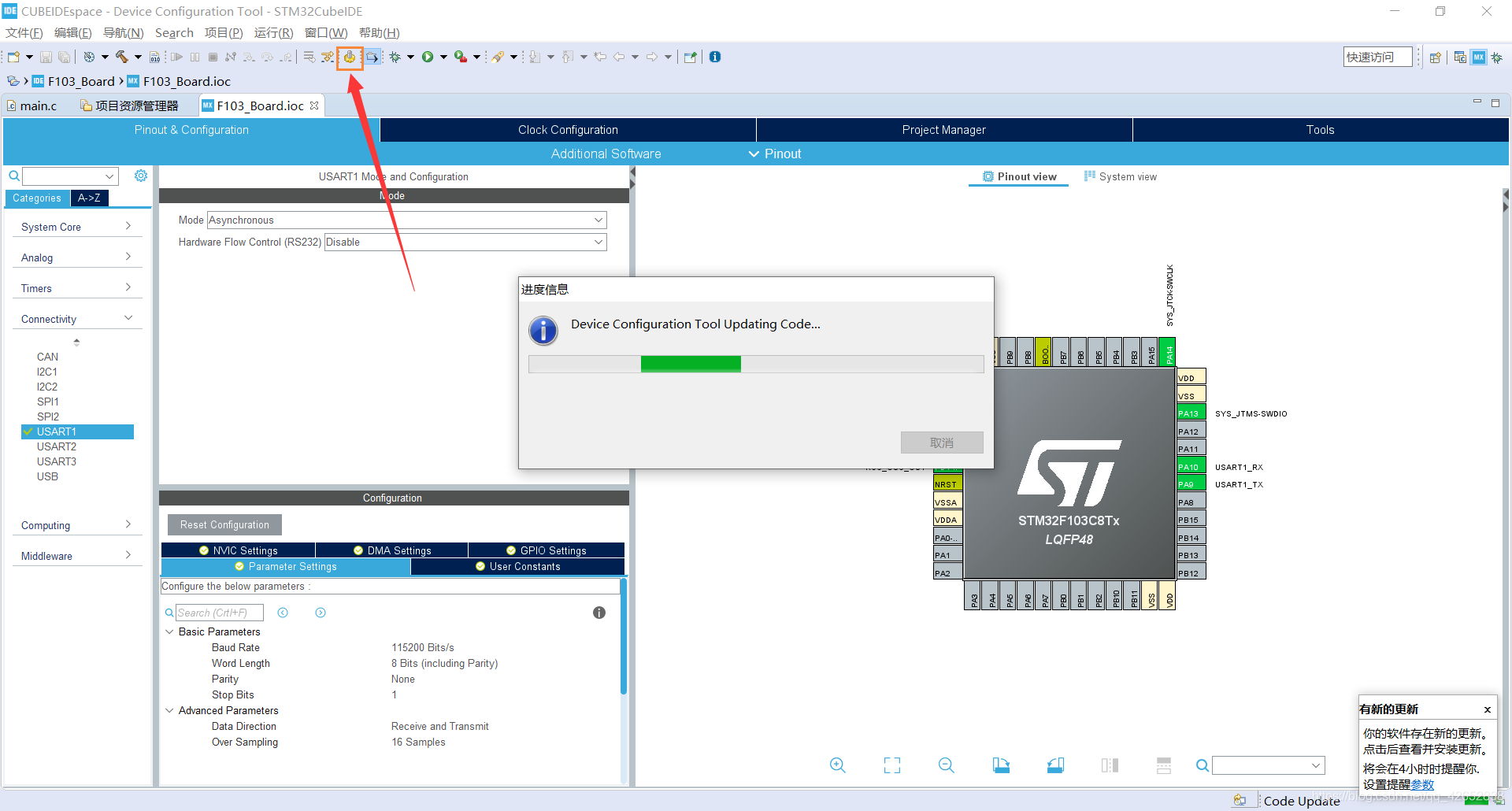The width and height of the screenshot is (1512, 811).
Task: Click pin PA10 on the chip
Action: pos(1191,467)
